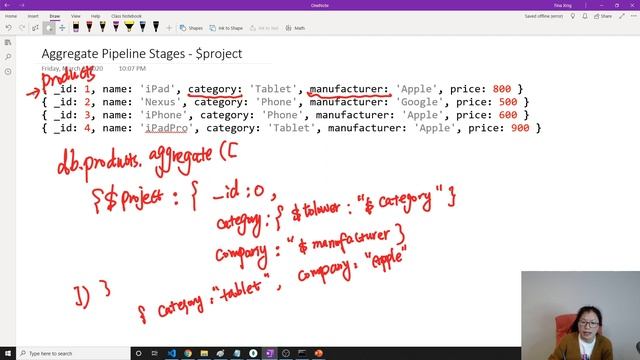This screenshot has height=360, width=640.
Task: Click the lightbulb Tell Me icon
Action: pyautogui.click(x=573, y=16)
